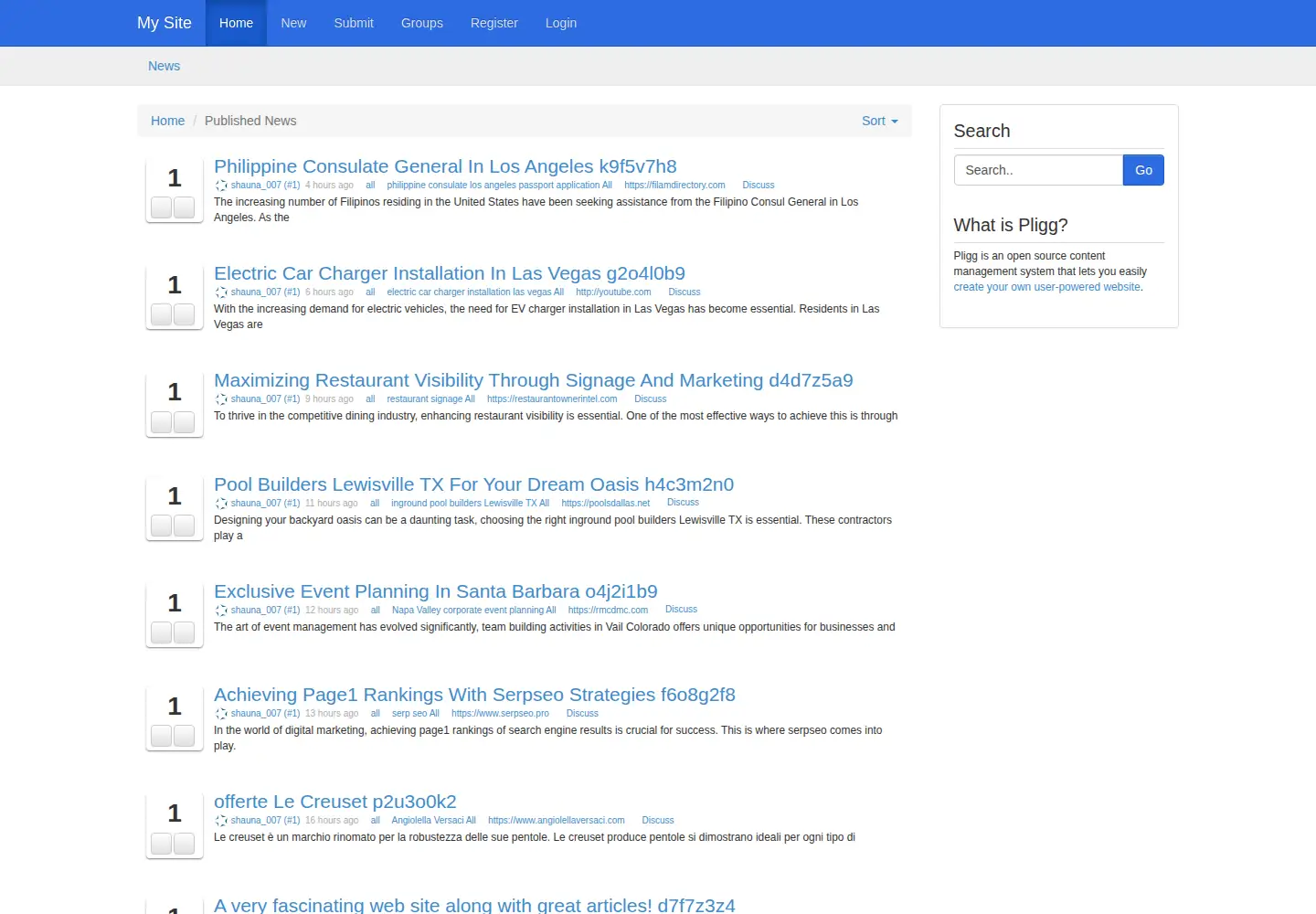1316x914 pixels.
Task: Open the 'Achieving Page1 Rankings With Serpseo' story
Action: click(x=474, y=695)
